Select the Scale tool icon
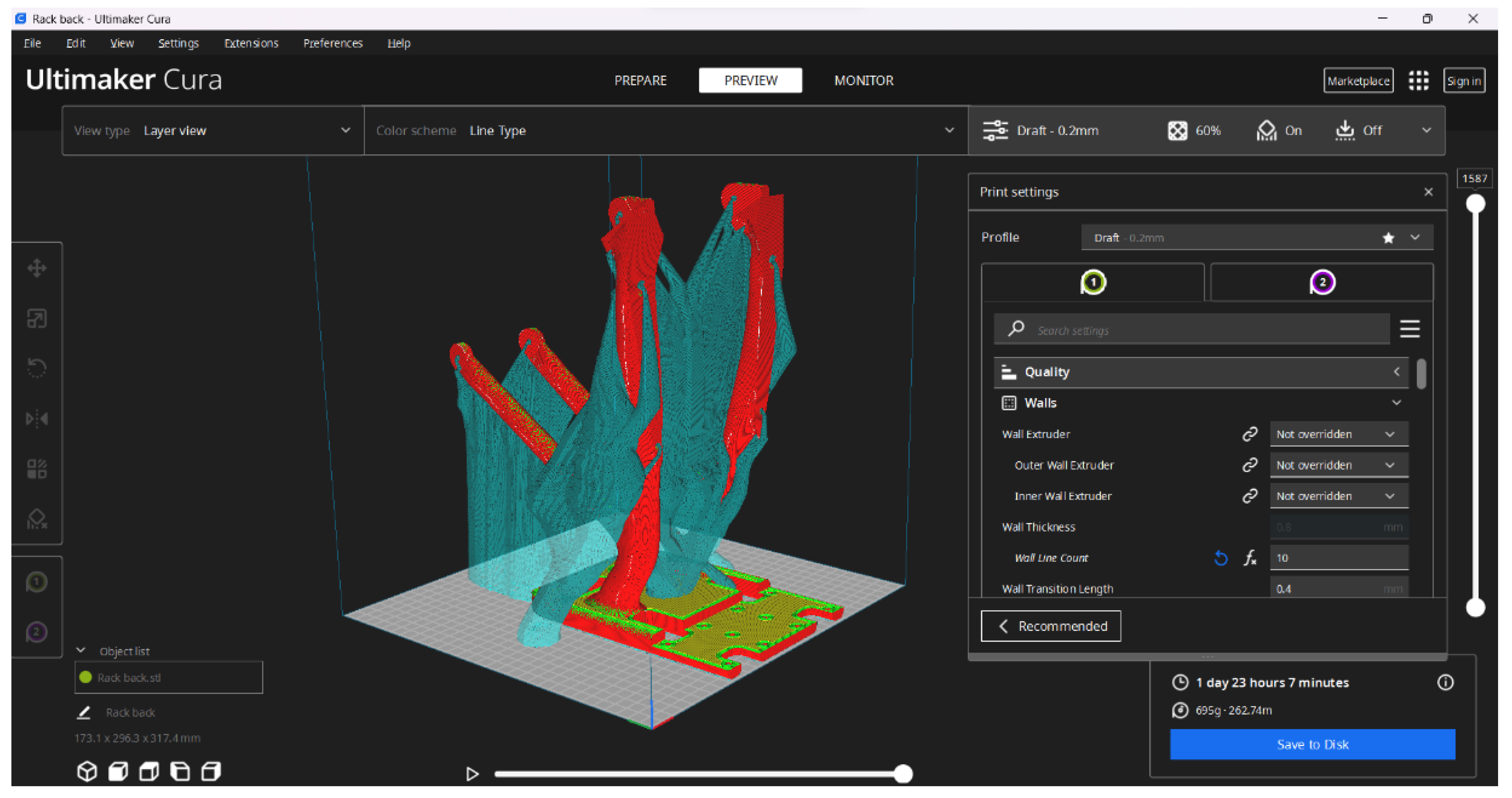Image resolution: width=1512 pixels, height=798 pixels. [36, 318]
